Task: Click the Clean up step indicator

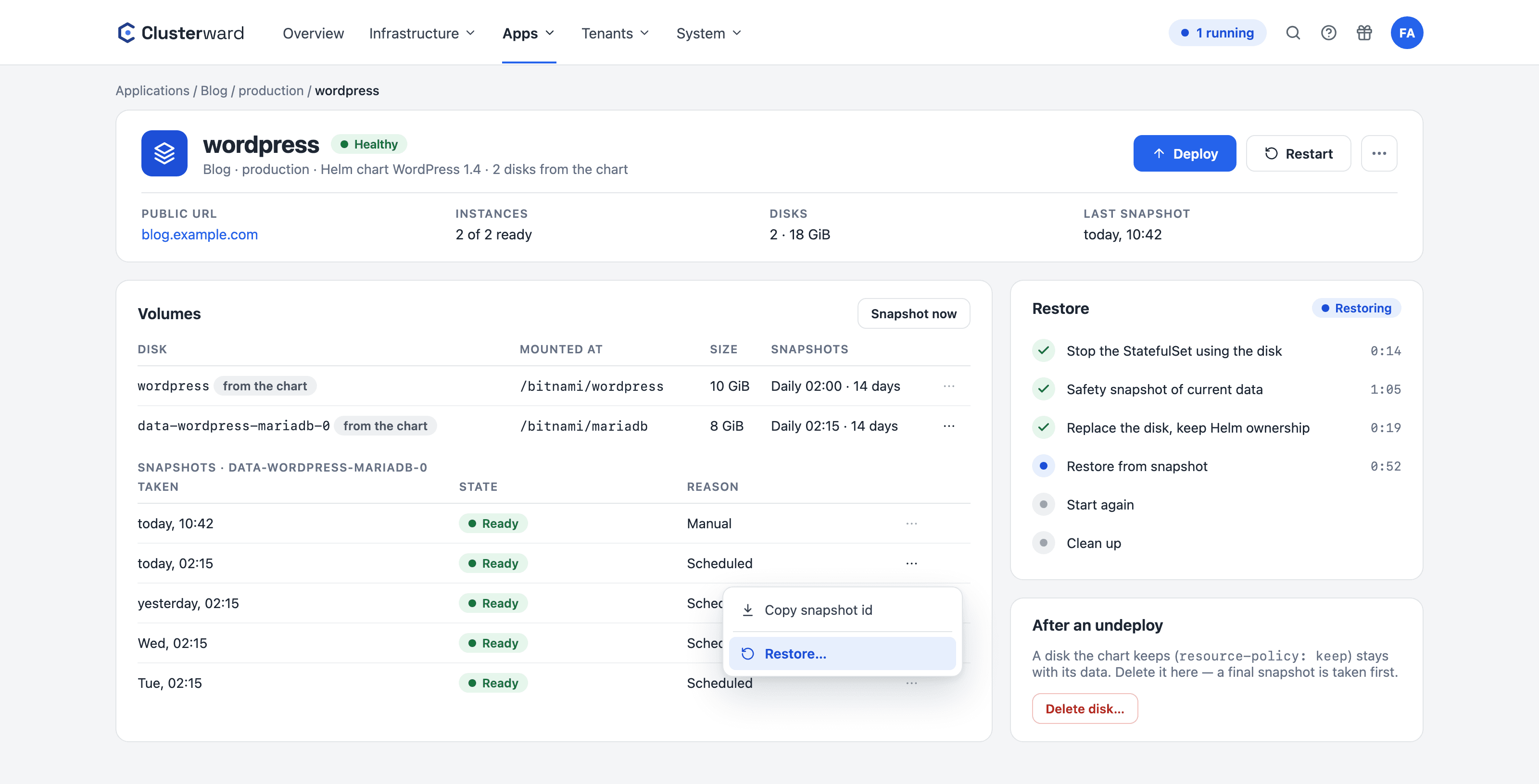Action: [1043, 543]
